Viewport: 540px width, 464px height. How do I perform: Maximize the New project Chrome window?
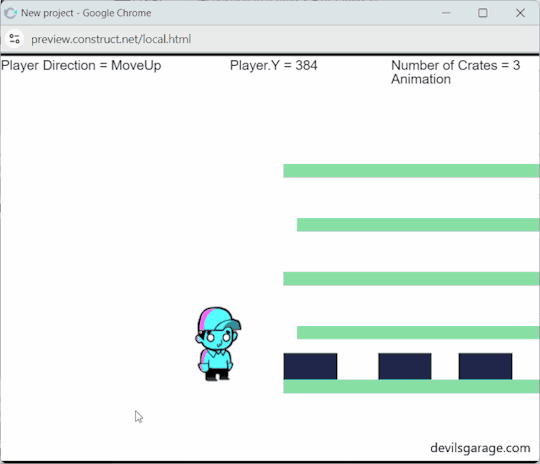pyautogui.click(x=483, y=13)
